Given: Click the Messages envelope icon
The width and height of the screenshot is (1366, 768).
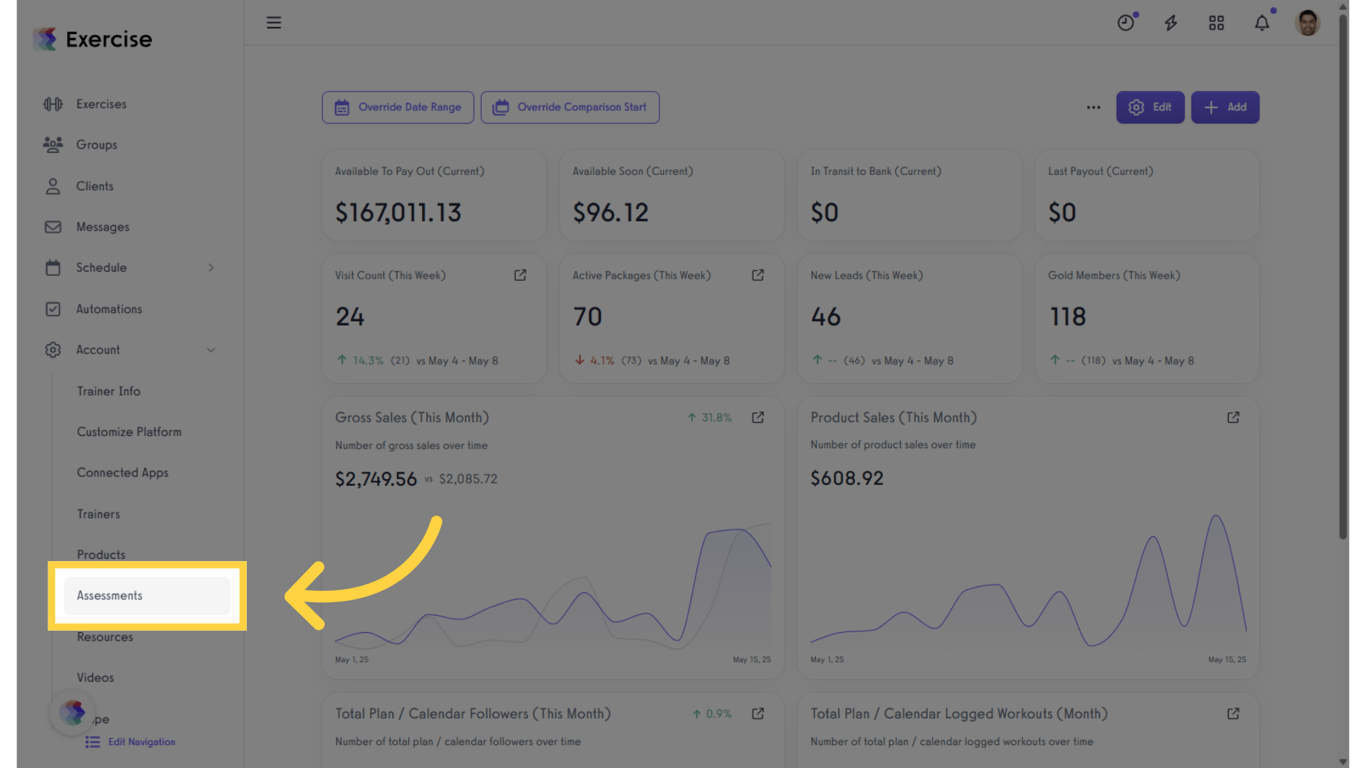Looking at the screenshot, I should click(53, 227).
